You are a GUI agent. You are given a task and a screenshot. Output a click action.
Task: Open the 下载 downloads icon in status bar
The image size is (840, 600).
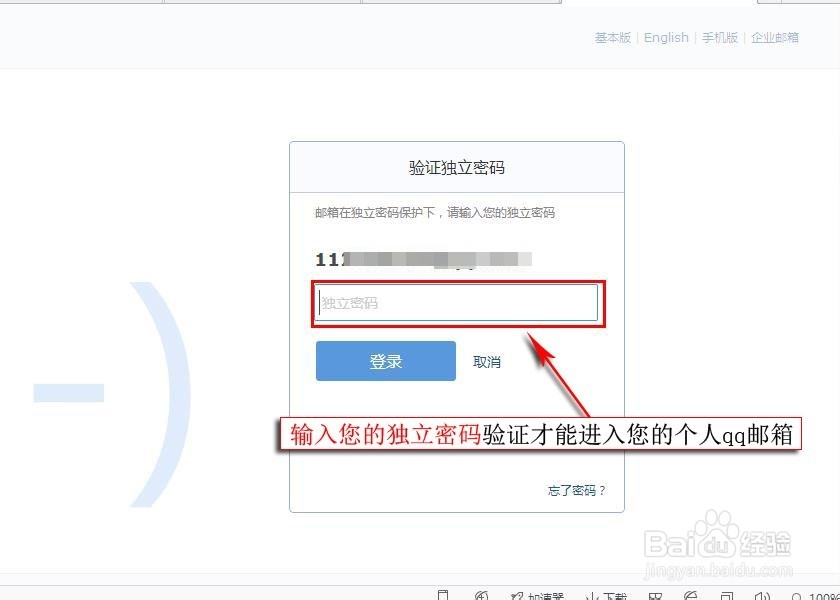(x=606, y=596)
